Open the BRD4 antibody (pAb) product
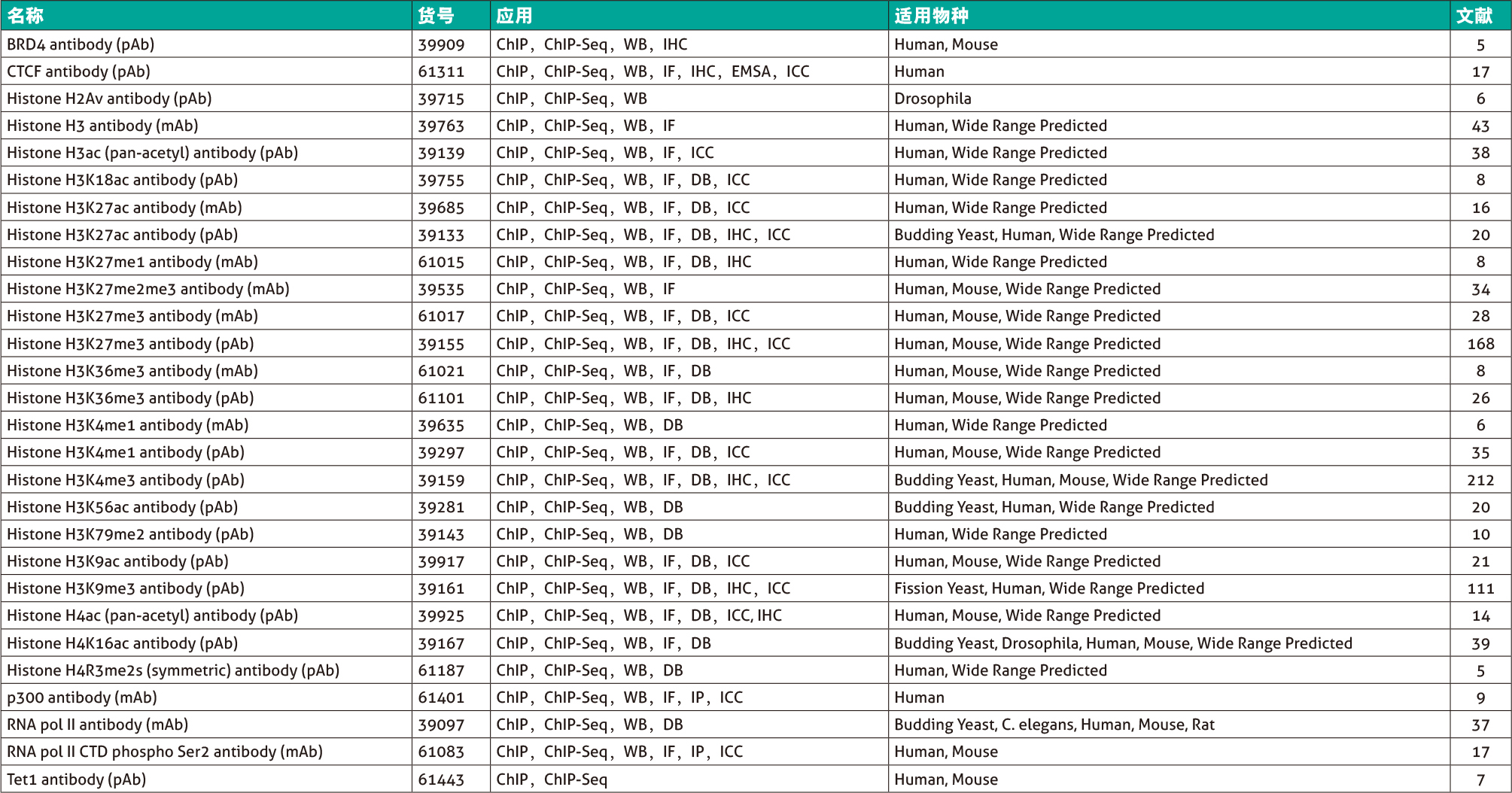Screen dimensions: 1512x793 pyautogui.click(x=81, y=44)
